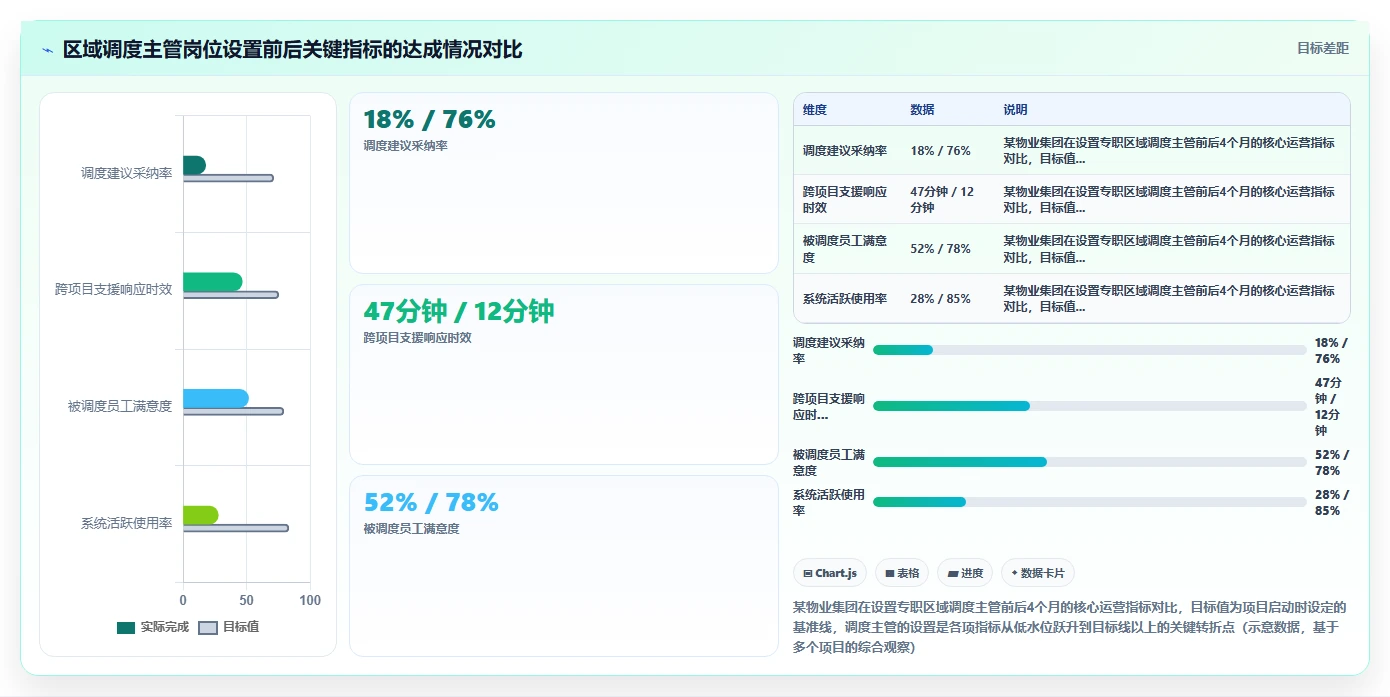Click the blue 被调度员工满意度 actual chart bar
Image resolution: width=1390 pixels, height=697 pixels.
(215, 398)
